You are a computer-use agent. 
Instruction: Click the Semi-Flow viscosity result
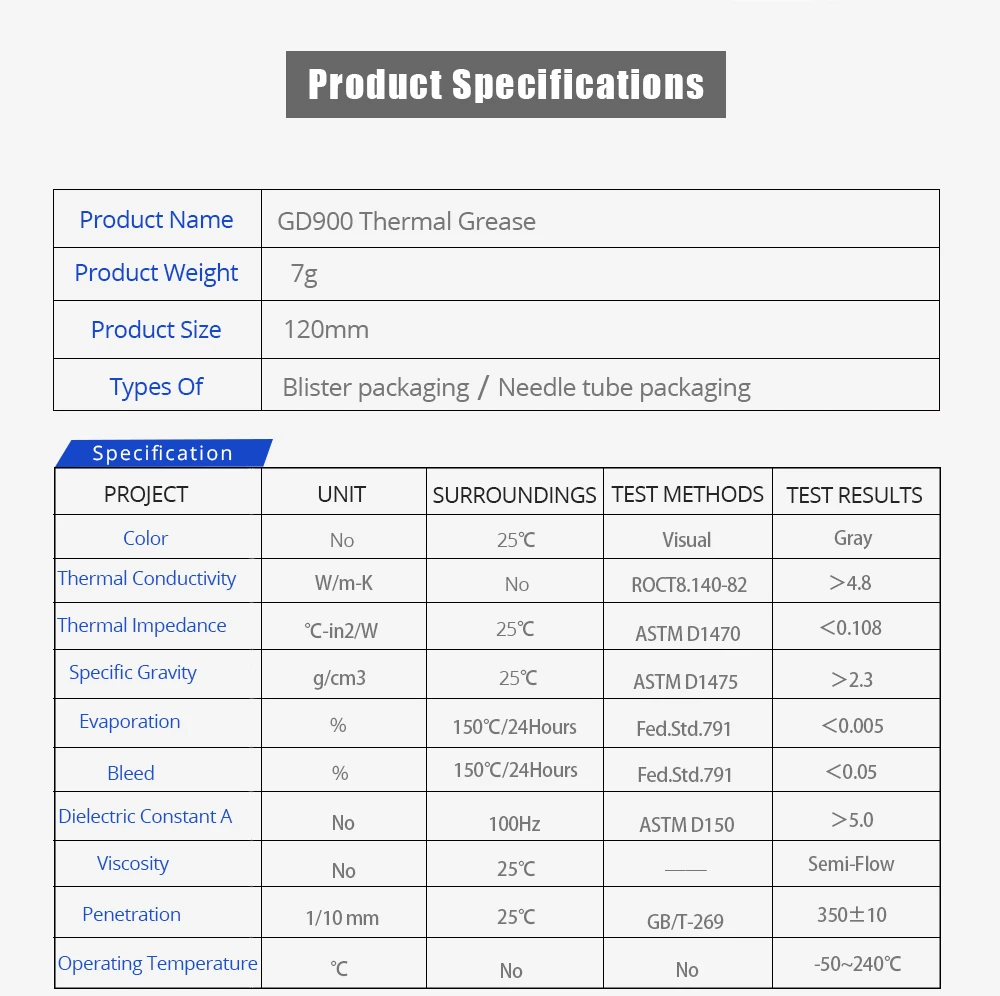tap(851, 864)
